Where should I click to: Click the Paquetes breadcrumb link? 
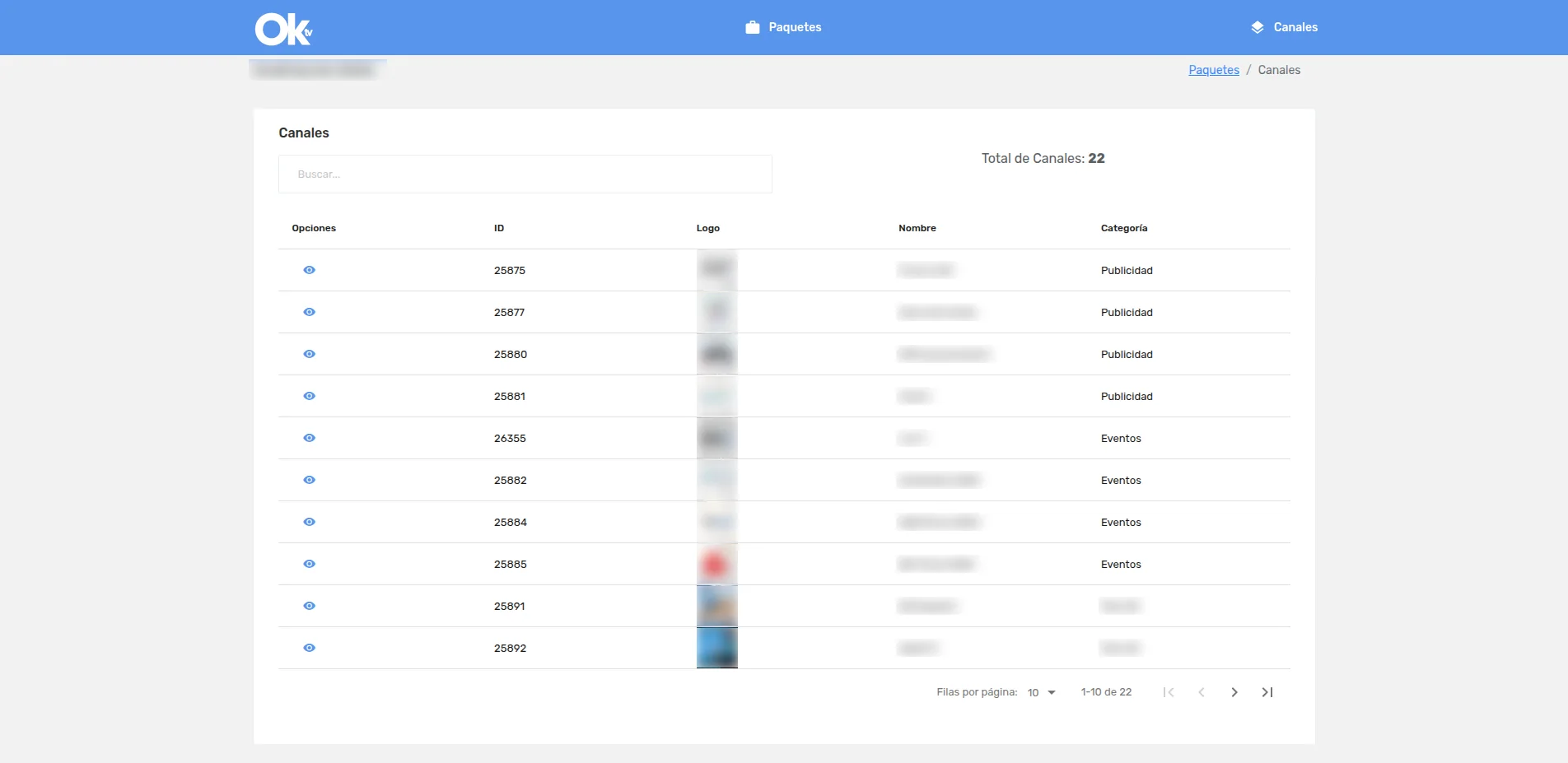[1213, 70]
